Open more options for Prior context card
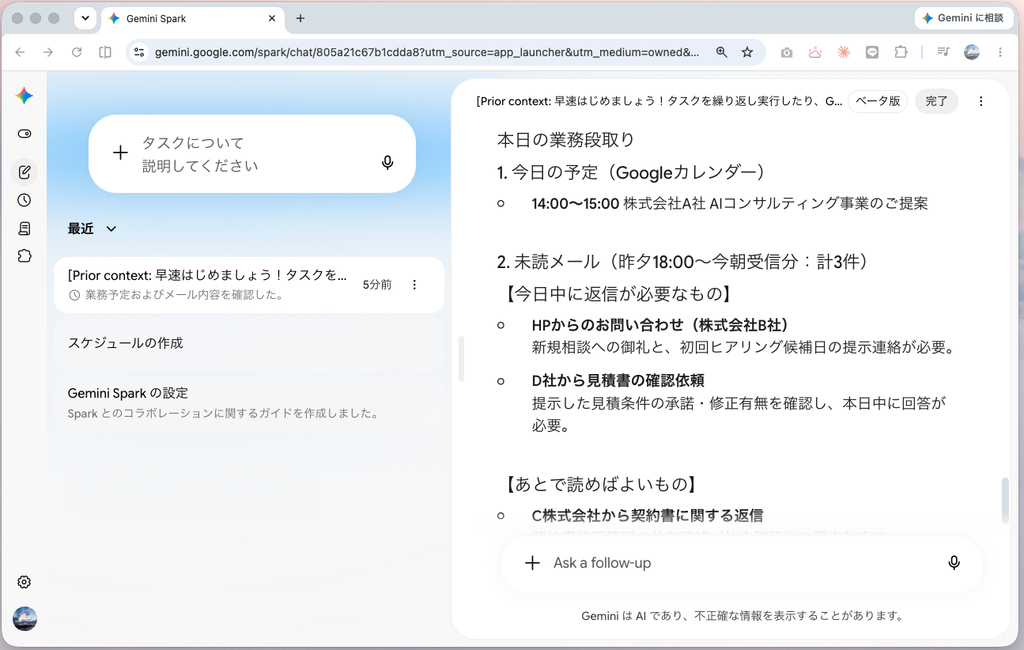Screen dimensions: 1024x650 (414, 285)
